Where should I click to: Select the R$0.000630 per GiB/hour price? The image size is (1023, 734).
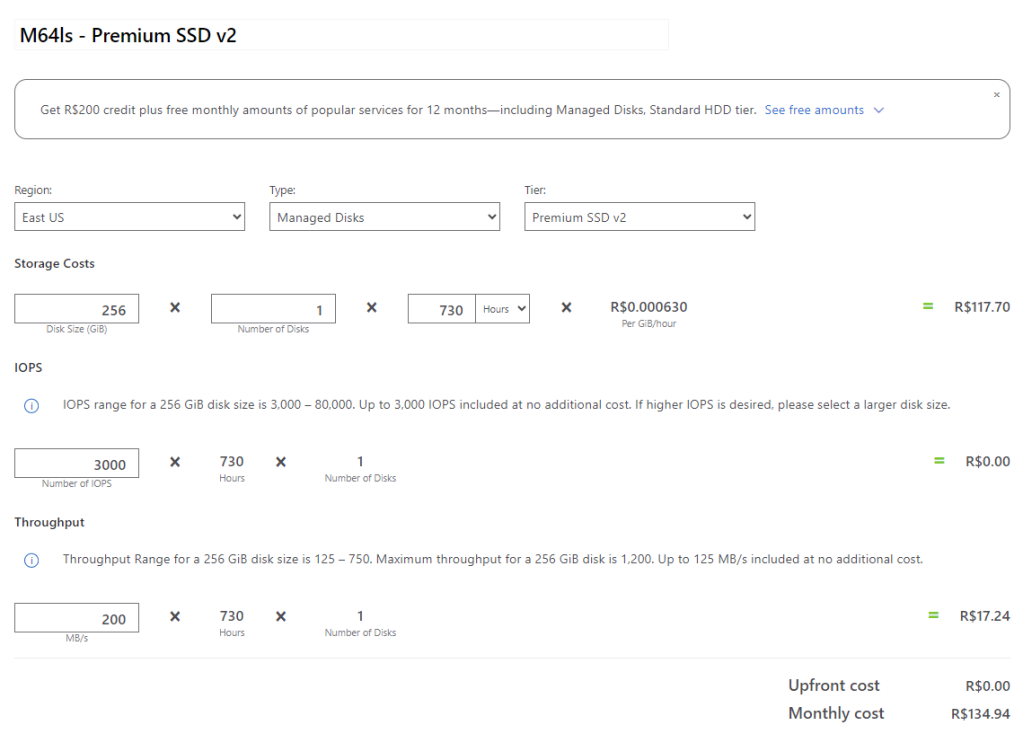[x=649, y=307]
